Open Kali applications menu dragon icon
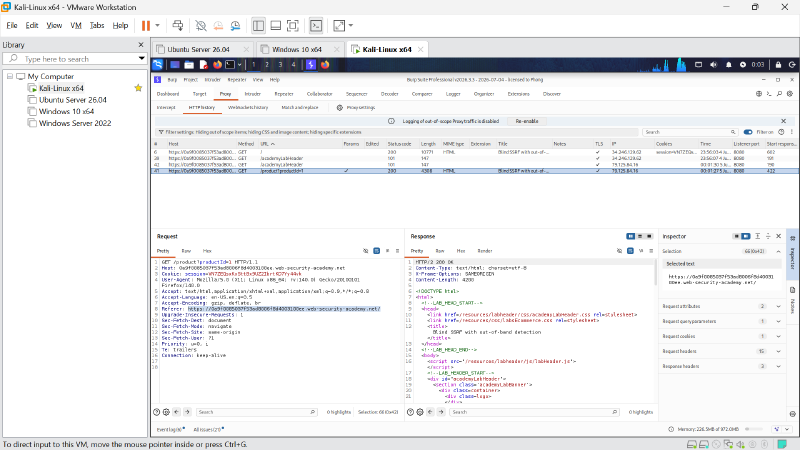This screenshot has width=800, height=450. tap(158, 65)
